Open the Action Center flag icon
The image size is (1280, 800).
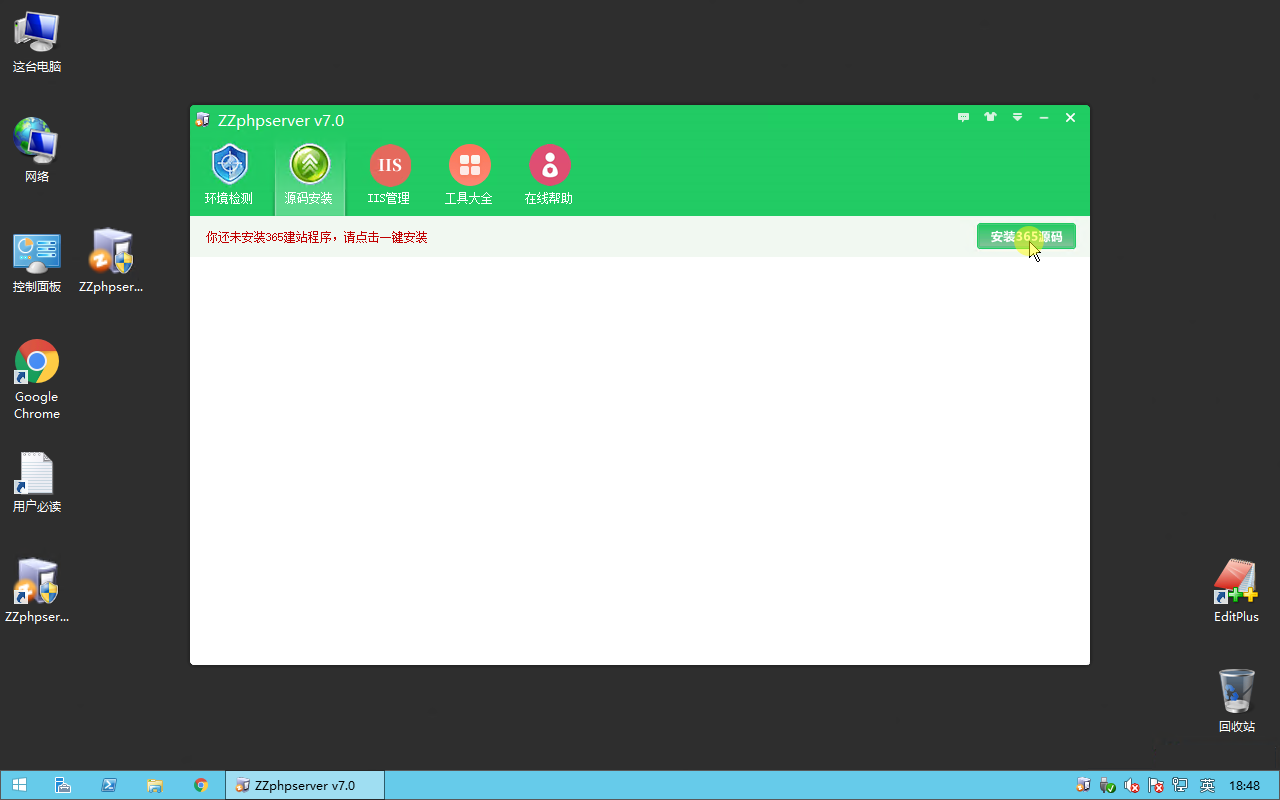(x=1156, y=785)
